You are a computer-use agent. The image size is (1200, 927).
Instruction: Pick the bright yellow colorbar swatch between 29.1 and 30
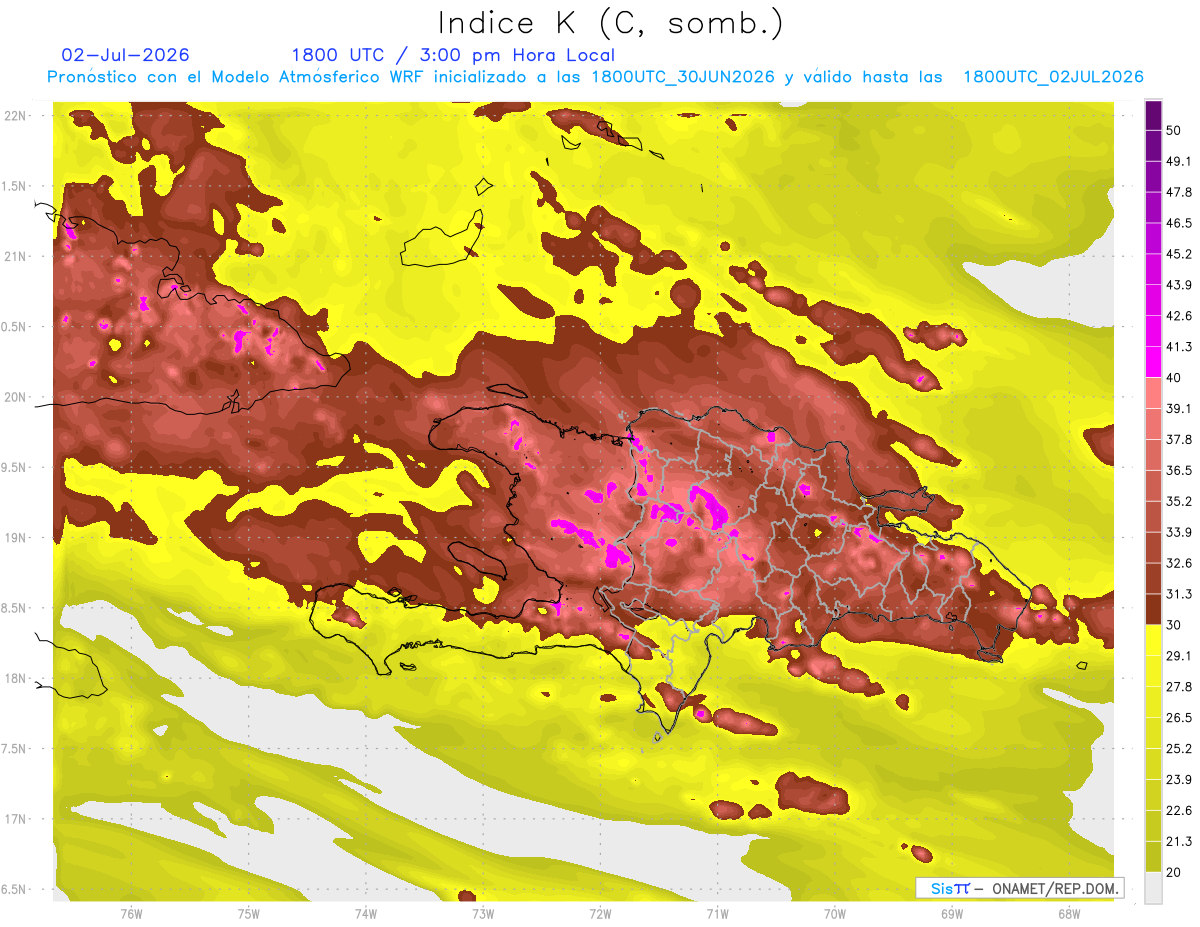(1153, 640)
